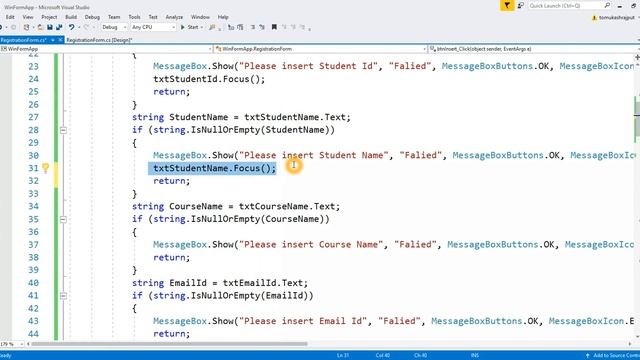This screenshot has width=640, height=360.
Task: Click the horizontal scrollbar thumb under the editor
Action: coord(169,344)
